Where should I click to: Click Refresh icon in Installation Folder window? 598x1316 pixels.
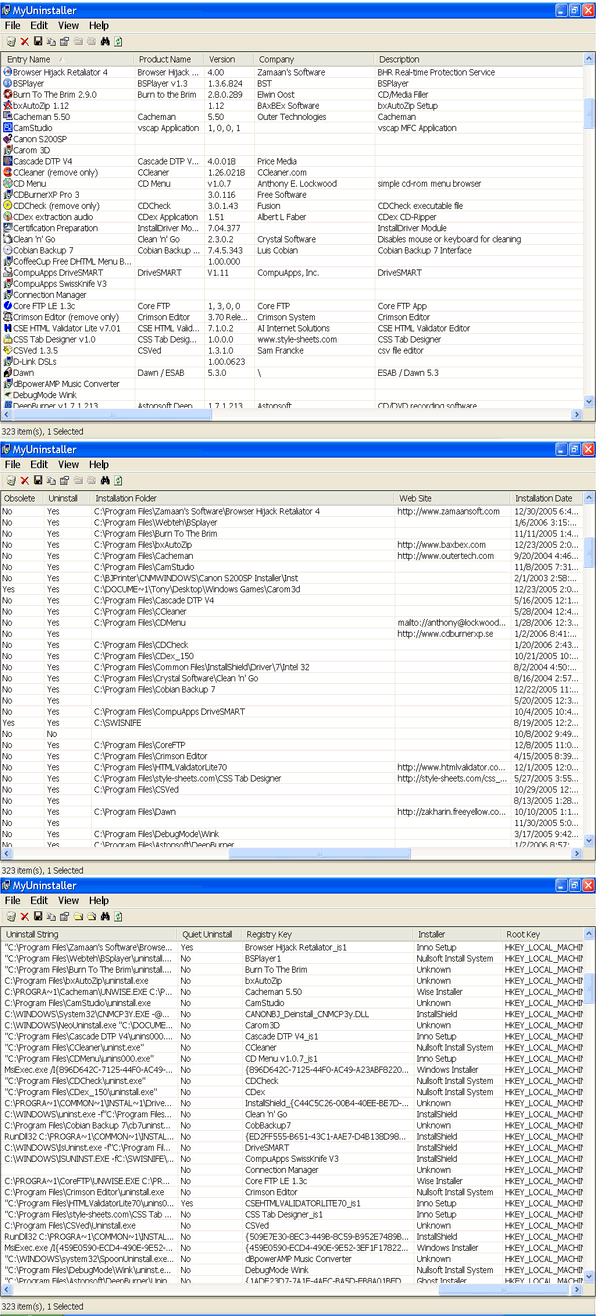[118, 480]
